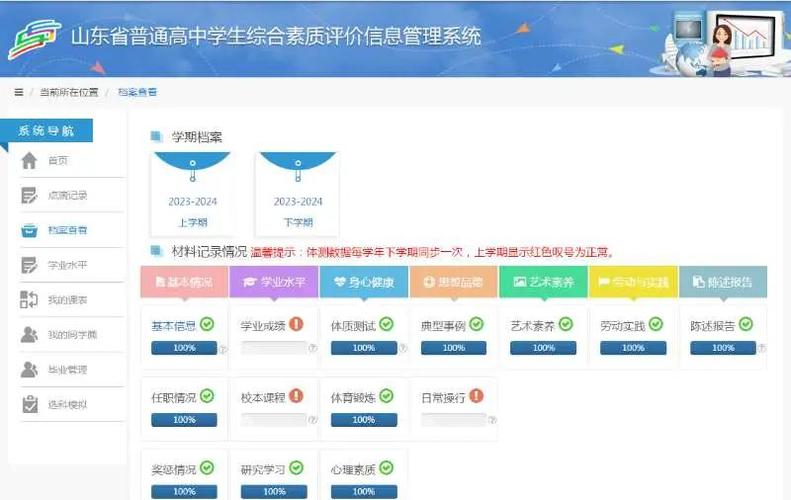
Task: Click red warning icon beside 校本课程
Action: pos(297,396)
